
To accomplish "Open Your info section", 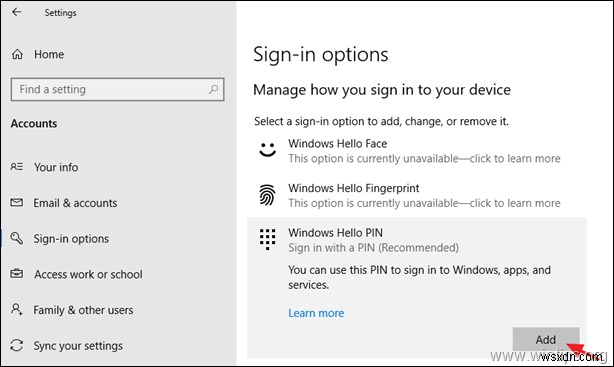I will (x=56, y=167).
